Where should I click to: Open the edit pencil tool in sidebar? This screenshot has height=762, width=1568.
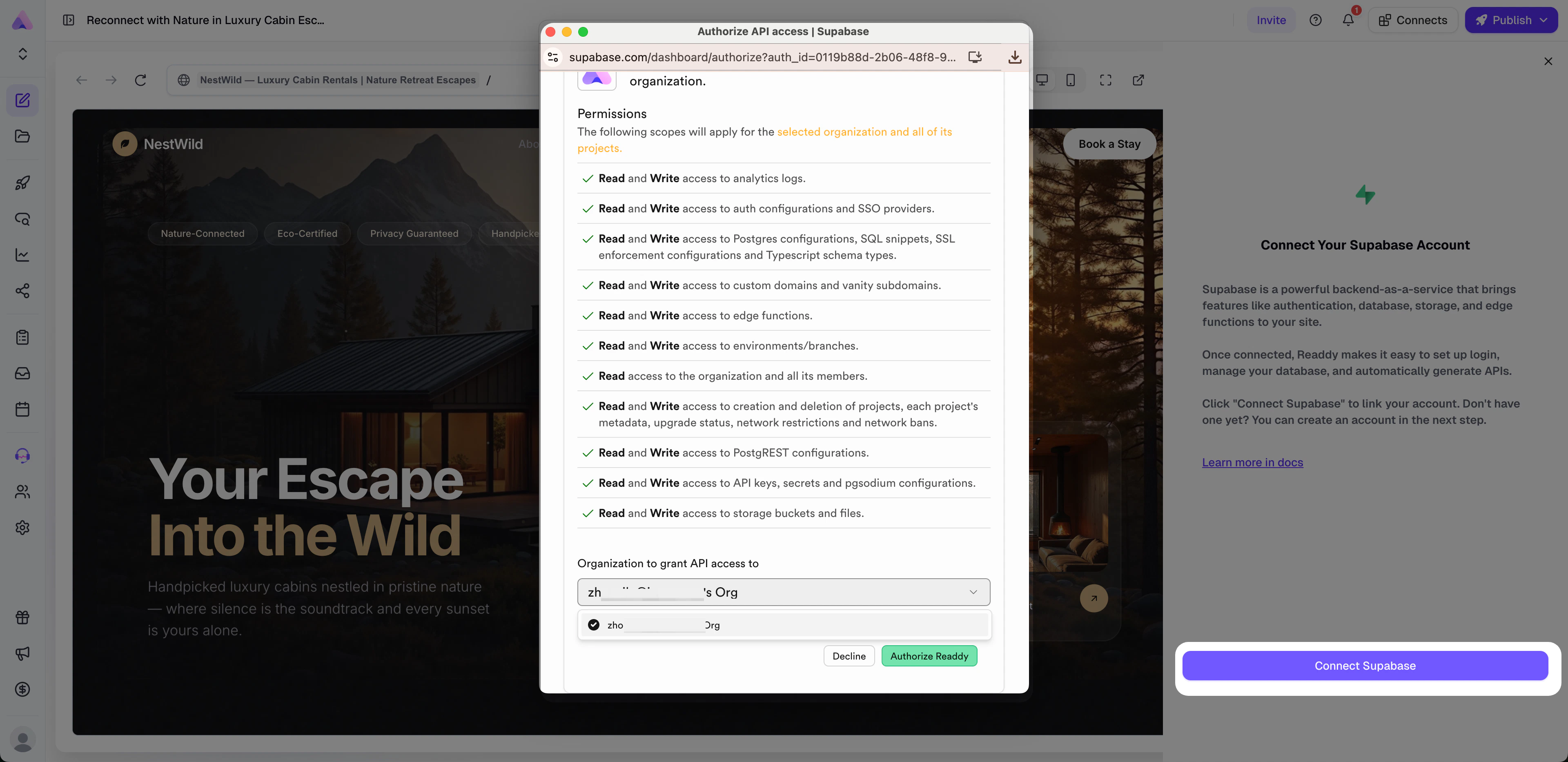click(x=22, y=100)
